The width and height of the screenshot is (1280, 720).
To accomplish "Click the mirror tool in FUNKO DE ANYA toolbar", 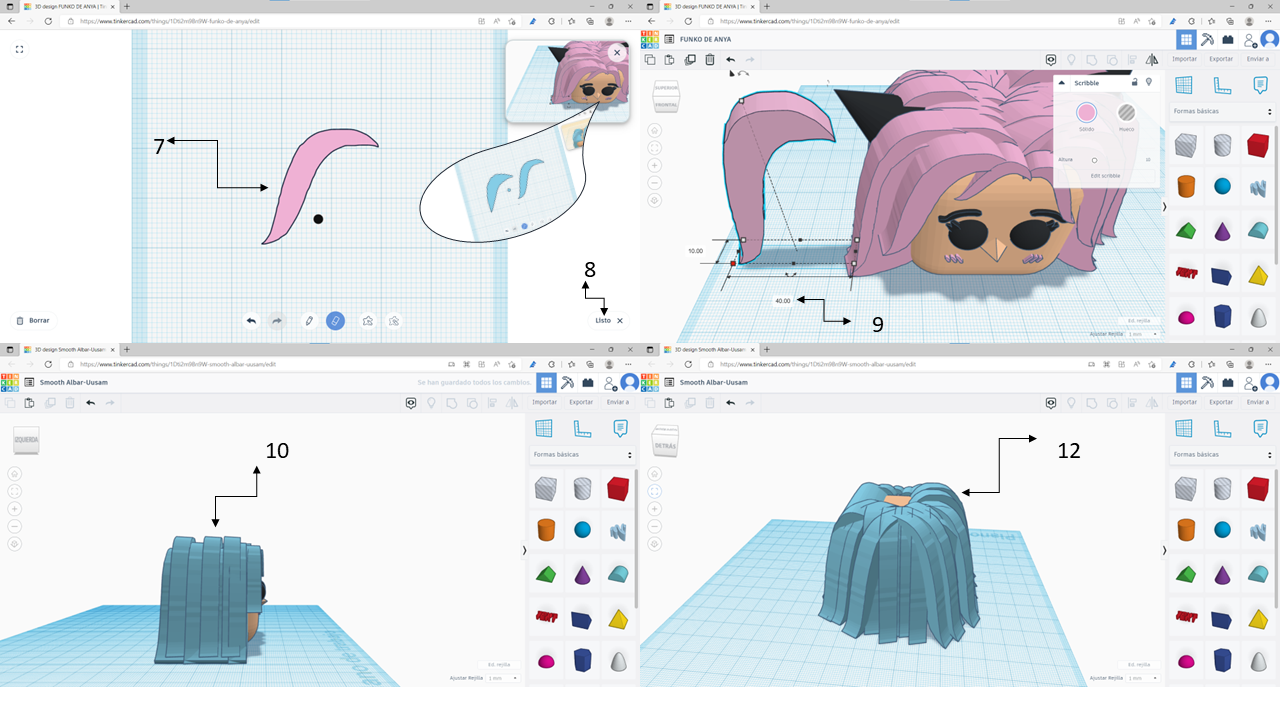I will click(x=1153, y=60).
